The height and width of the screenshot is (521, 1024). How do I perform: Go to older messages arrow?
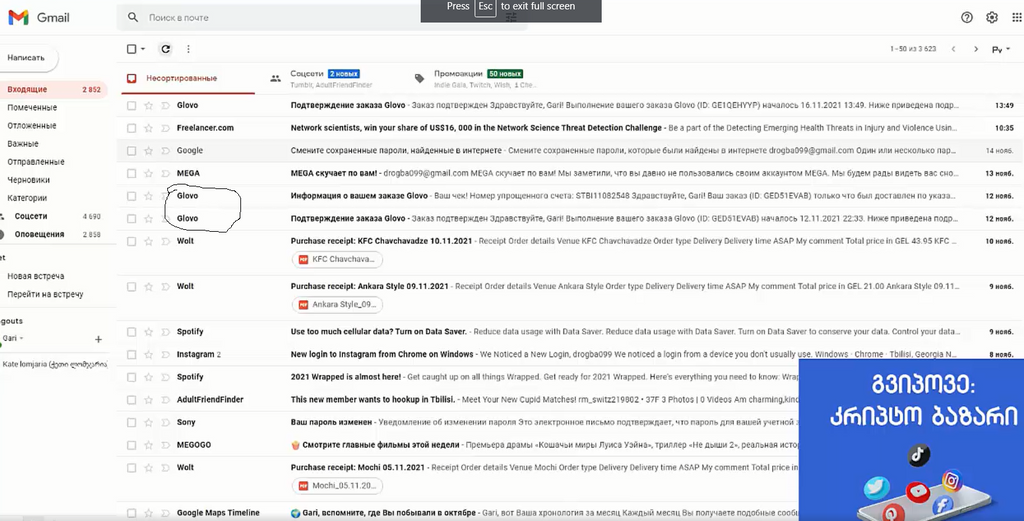click(x=976, y=49)
